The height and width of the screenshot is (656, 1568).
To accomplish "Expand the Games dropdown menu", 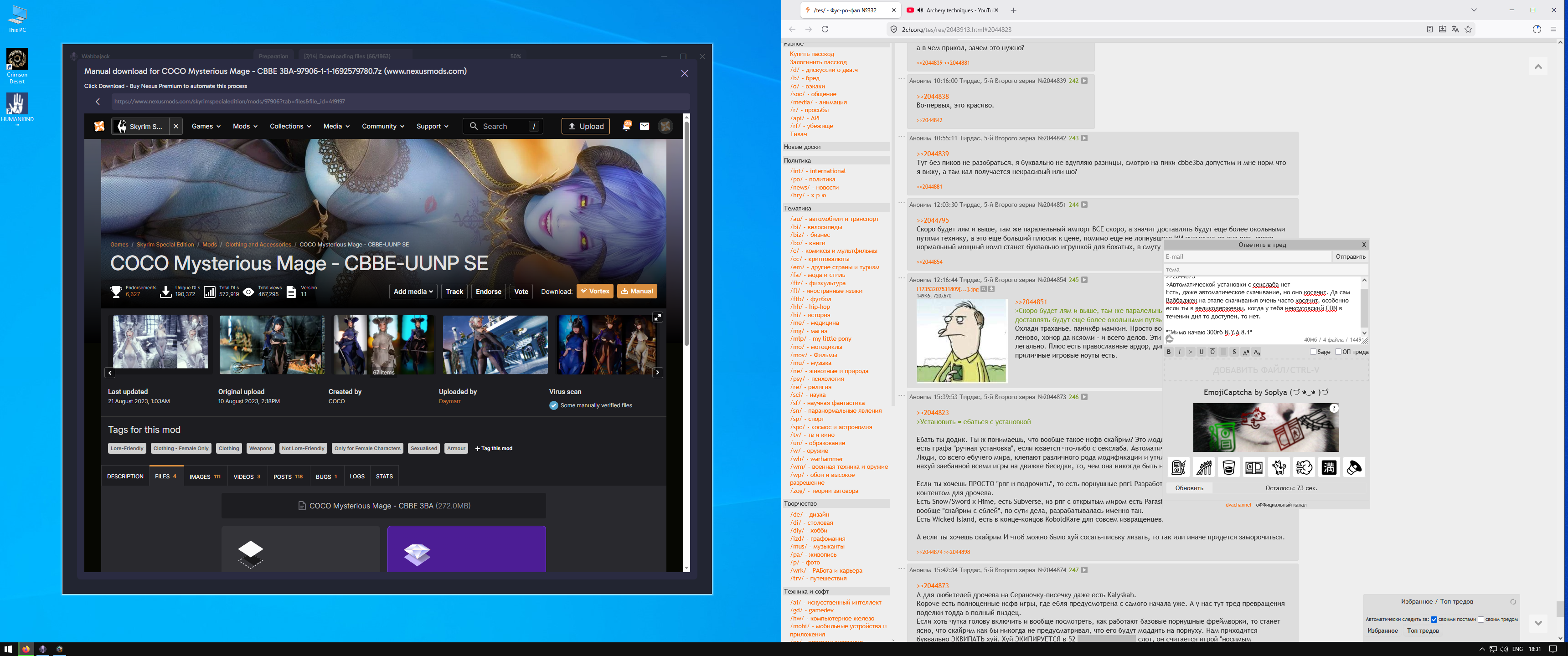I will click(x=206, y=126).
